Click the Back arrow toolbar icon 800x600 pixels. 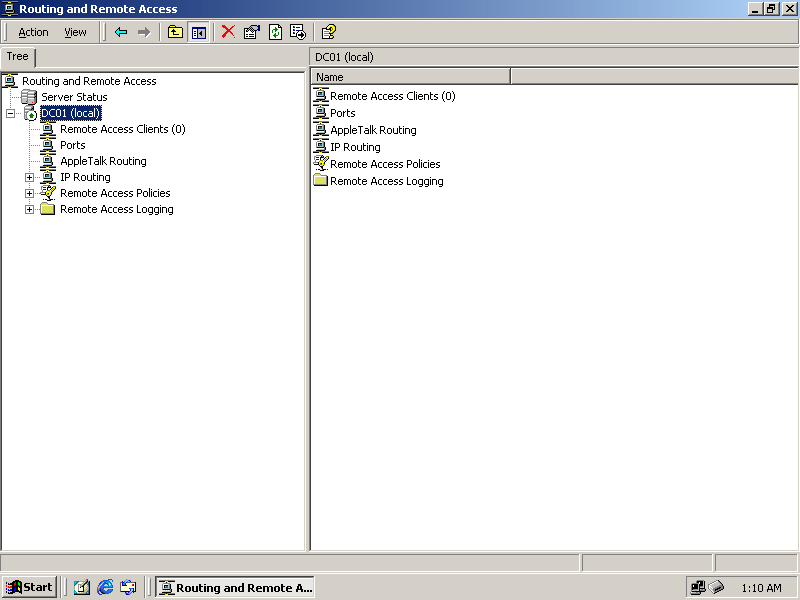tap(121, 32)
